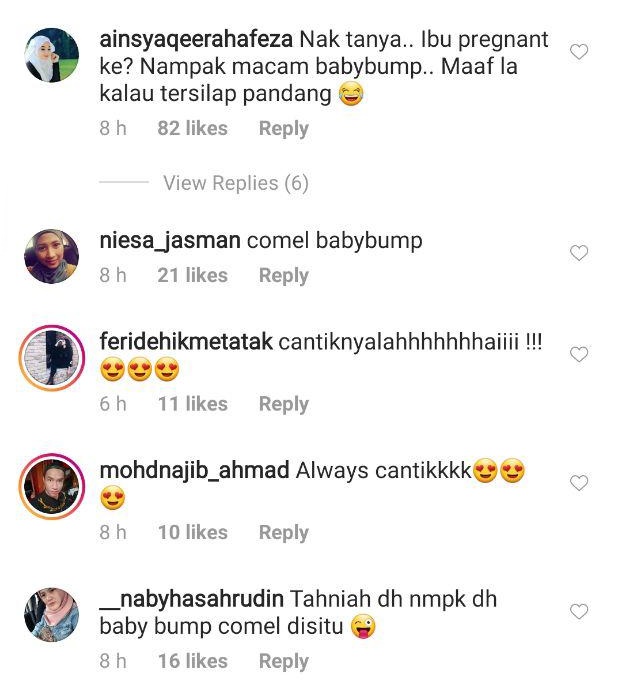Open niesa_jasman's avatar
The width and height of the screenshot is (622, 695).
click(x=51, y=256)
